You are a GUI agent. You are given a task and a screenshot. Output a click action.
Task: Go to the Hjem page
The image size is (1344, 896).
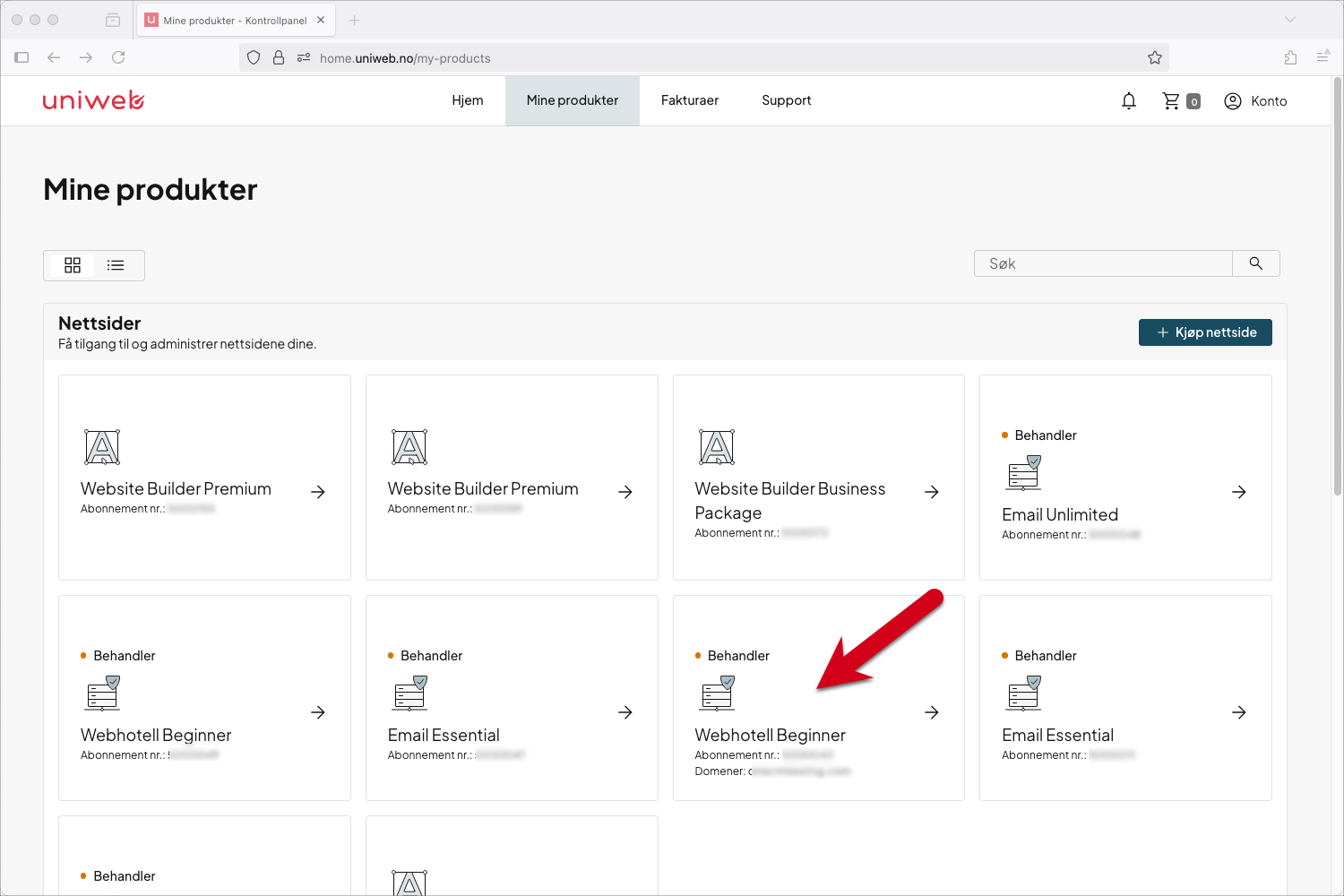(468, 100)
